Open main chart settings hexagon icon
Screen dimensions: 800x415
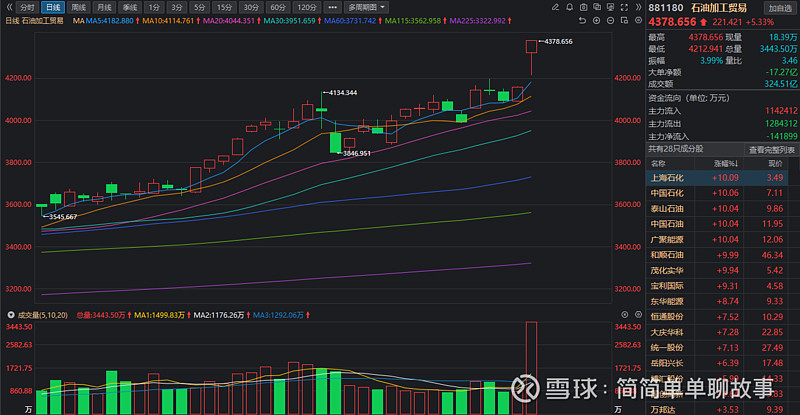pyautogui.click(x=638, y=20)
